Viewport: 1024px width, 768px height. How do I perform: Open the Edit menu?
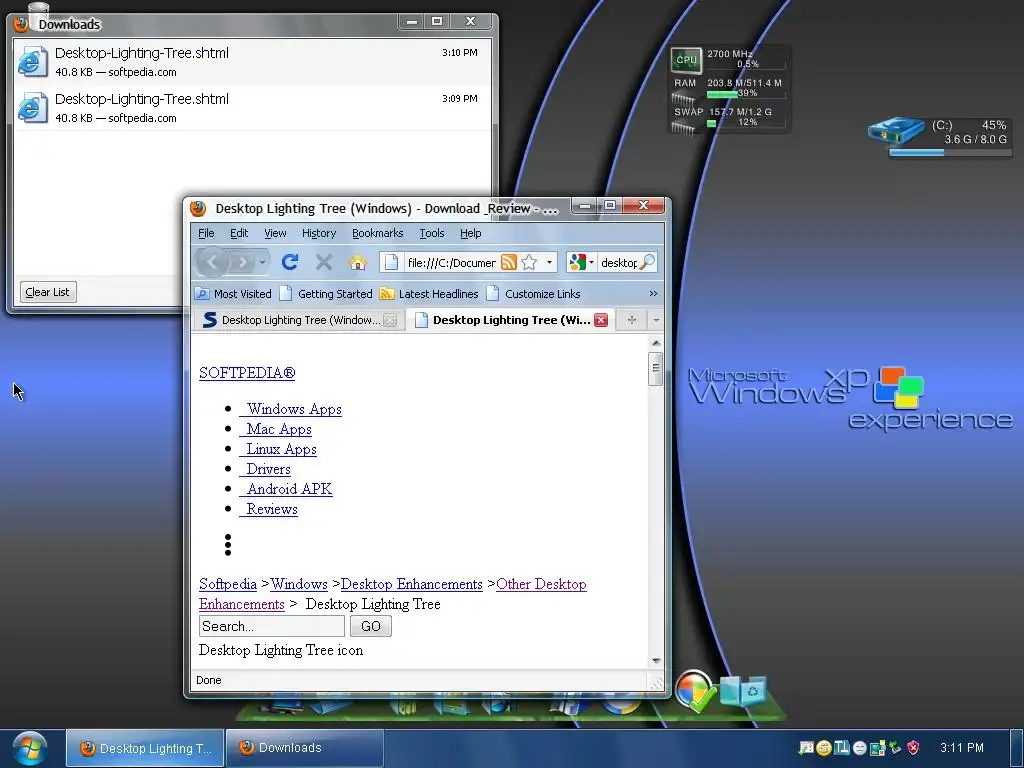[x=239, y=233]
